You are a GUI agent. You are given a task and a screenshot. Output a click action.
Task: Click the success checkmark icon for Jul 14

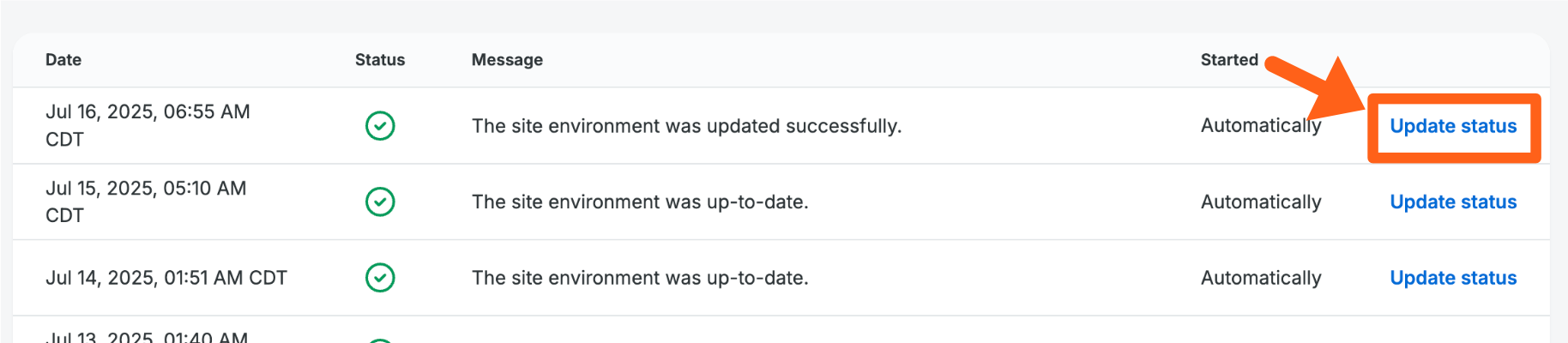[x=380, y=278]
